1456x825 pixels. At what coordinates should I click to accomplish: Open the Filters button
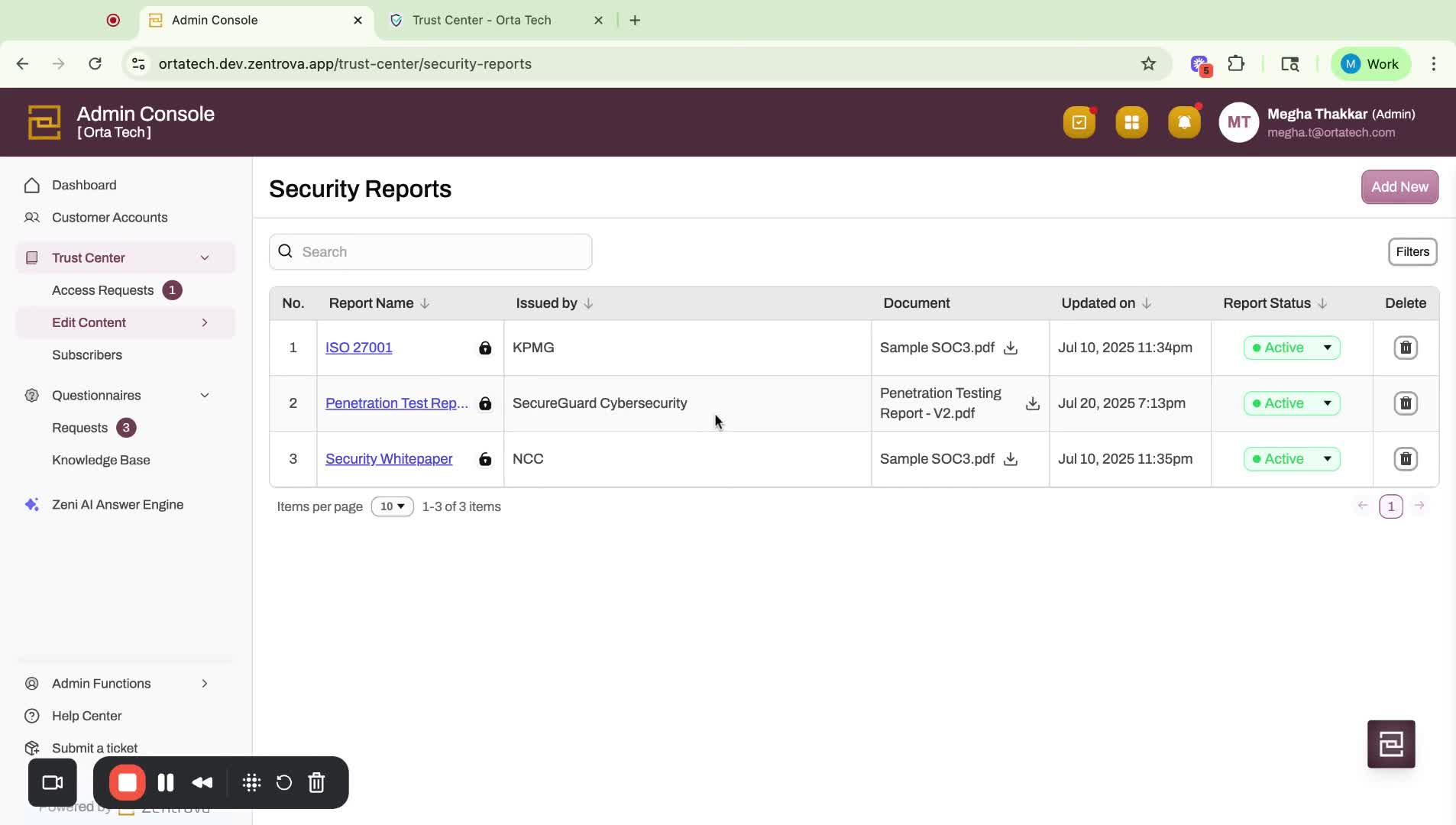(1412, 252)
